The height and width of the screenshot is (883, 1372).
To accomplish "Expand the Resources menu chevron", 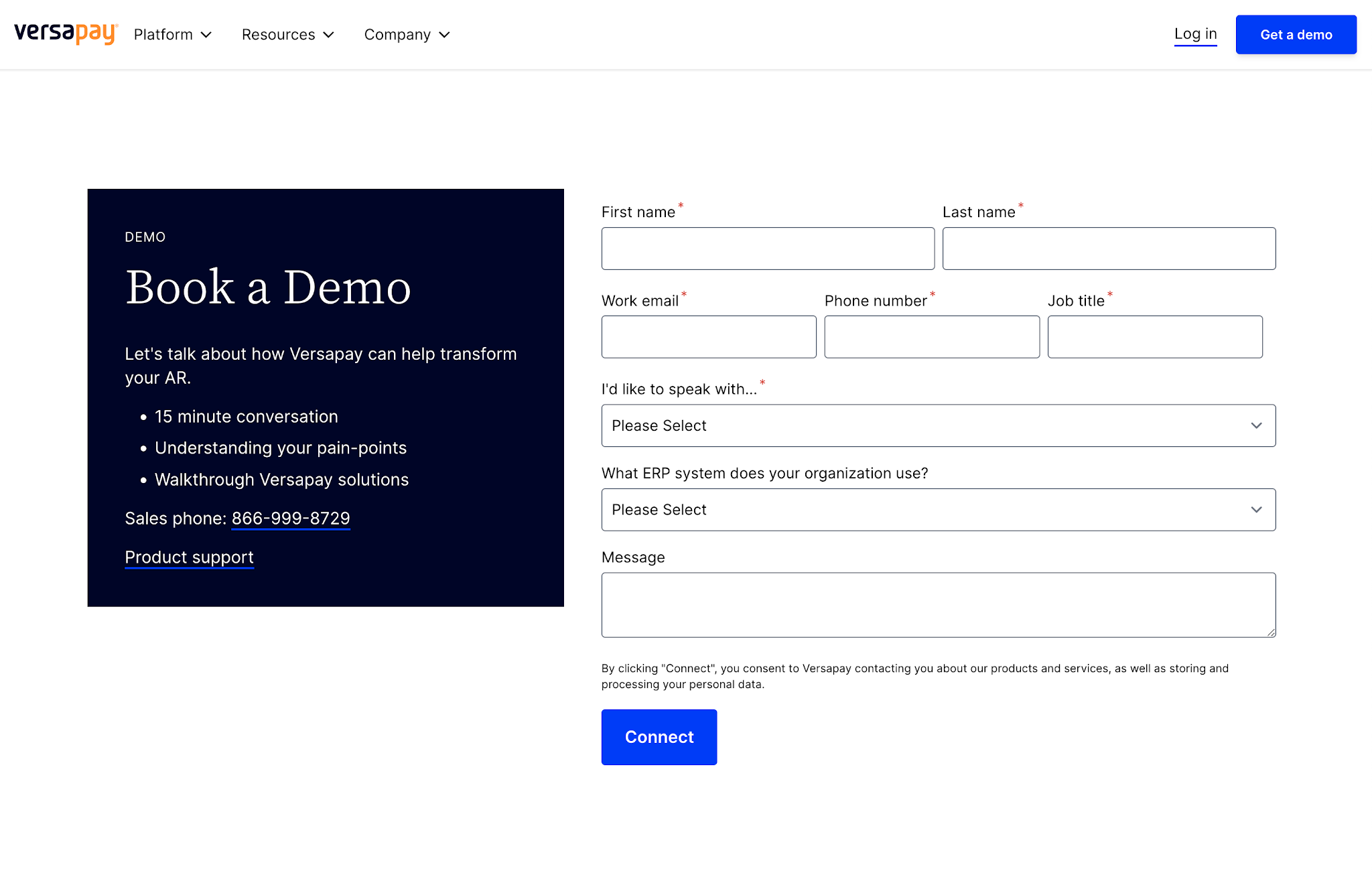I will click(x=328, y=35).
